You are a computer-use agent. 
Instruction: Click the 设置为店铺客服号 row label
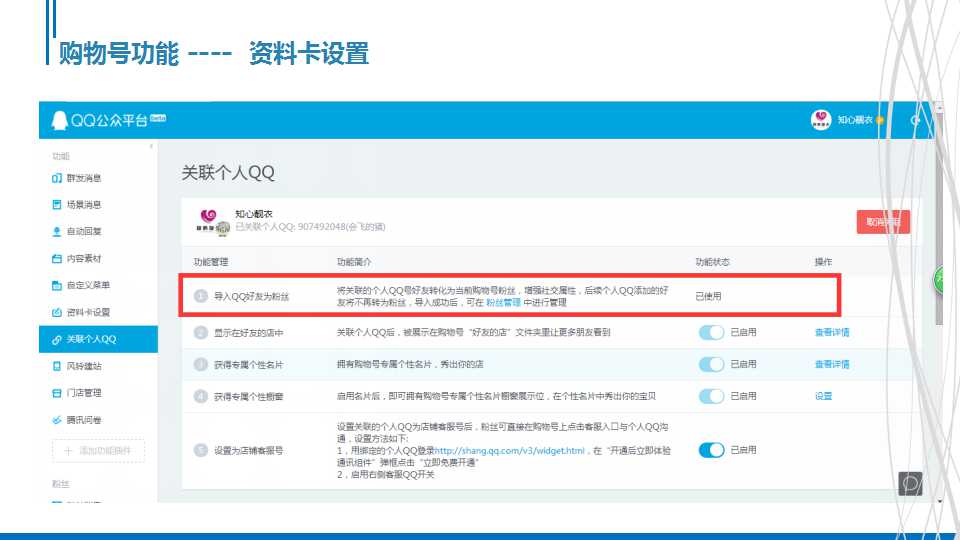click(x=249, y=451)
